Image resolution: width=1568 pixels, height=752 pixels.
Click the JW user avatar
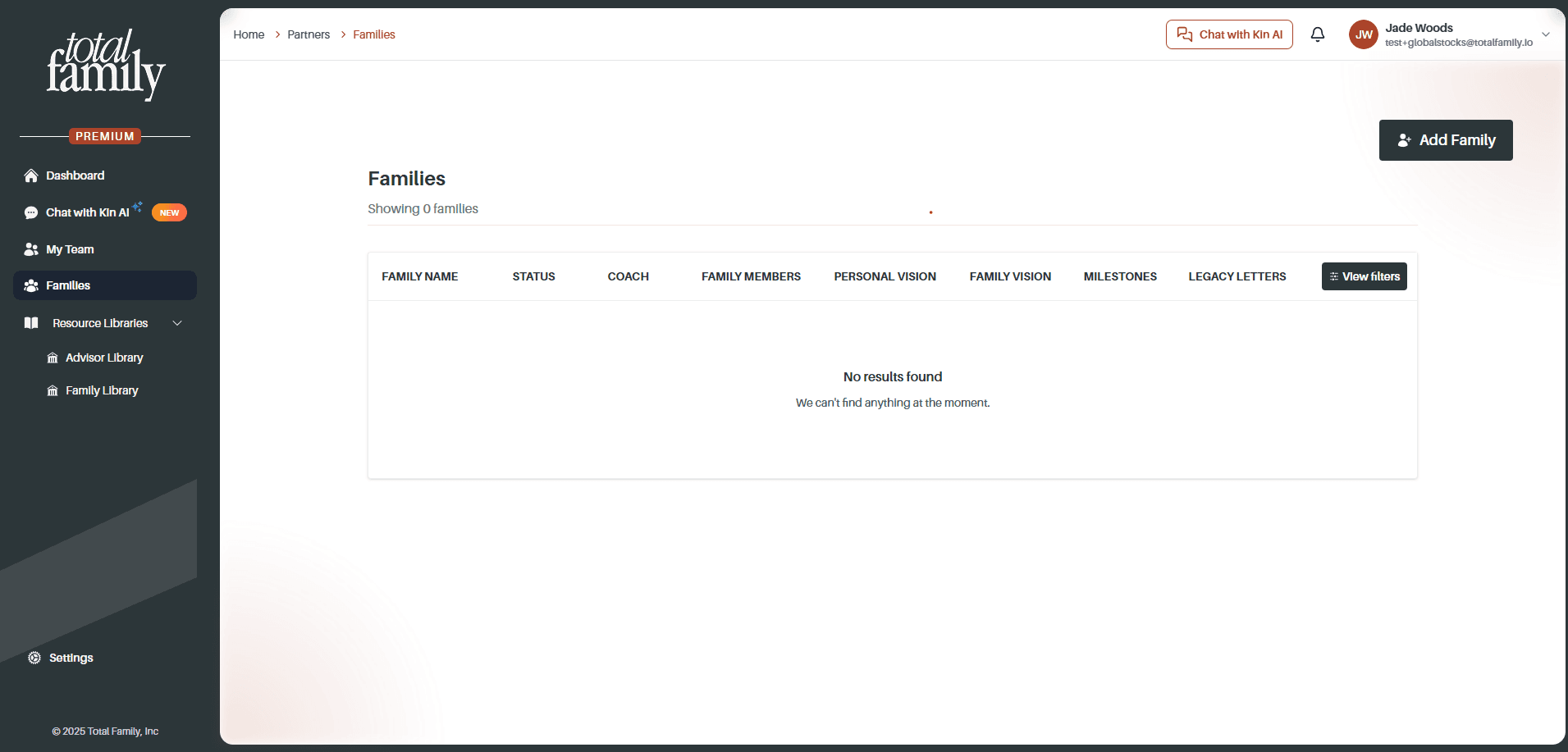tap(1364, 34)
